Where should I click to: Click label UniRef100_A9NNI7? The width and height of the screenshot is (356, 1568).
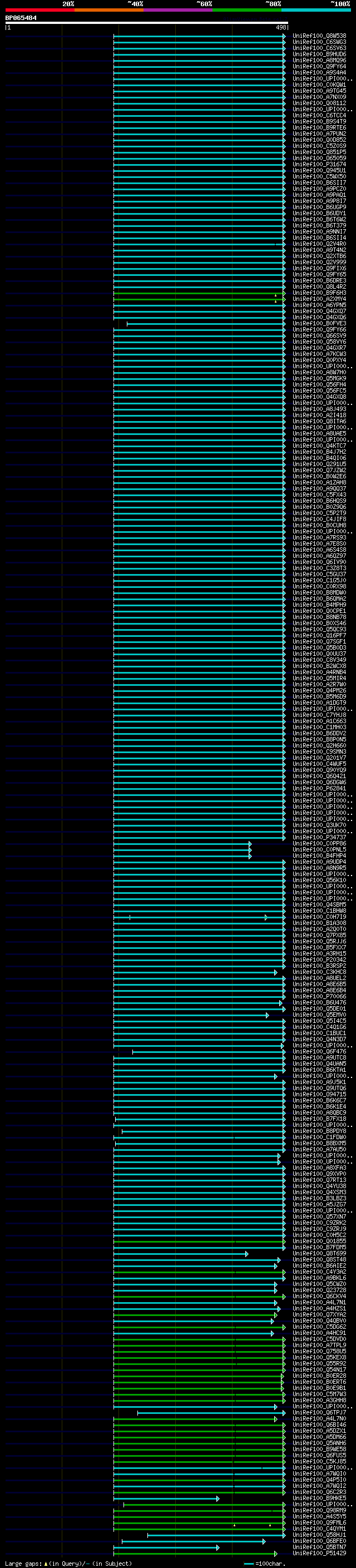click(319, 232)
